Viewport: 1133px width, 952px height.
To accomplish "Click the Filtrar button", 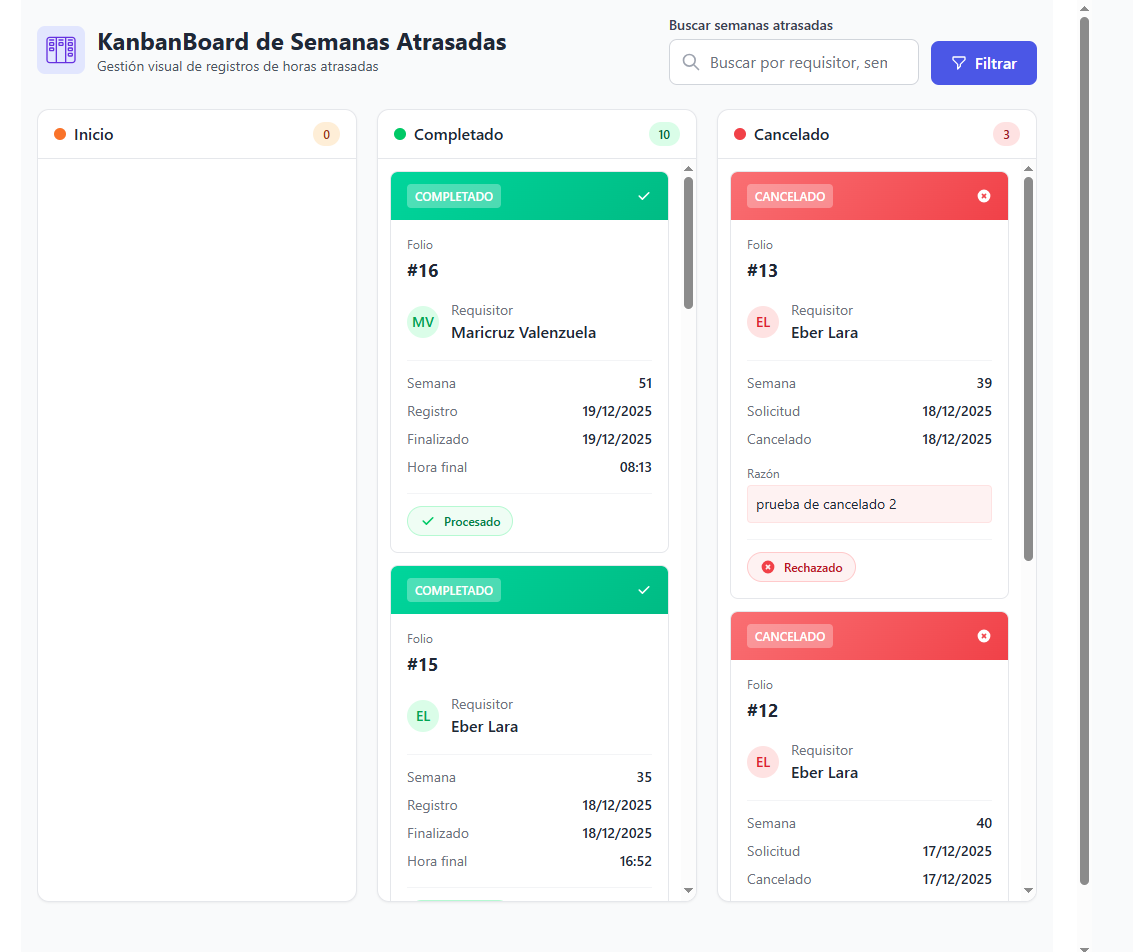I will click(983, 63).
